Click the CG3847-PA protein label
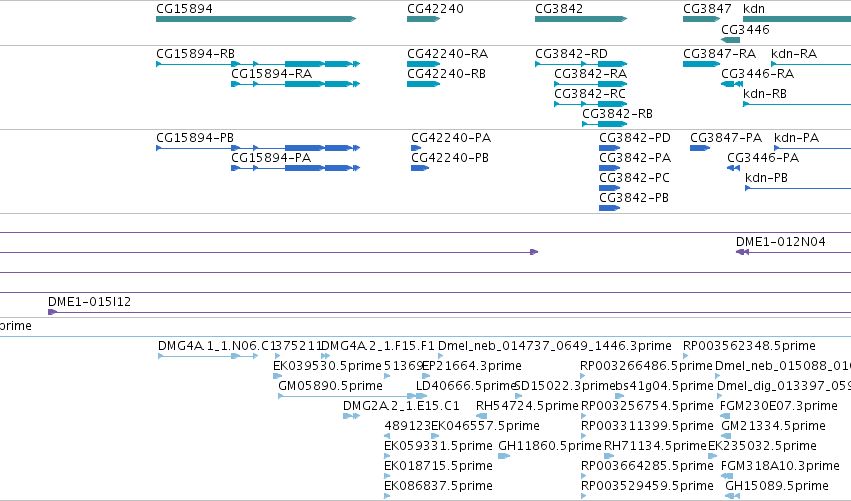 click(x=726, y=138)
